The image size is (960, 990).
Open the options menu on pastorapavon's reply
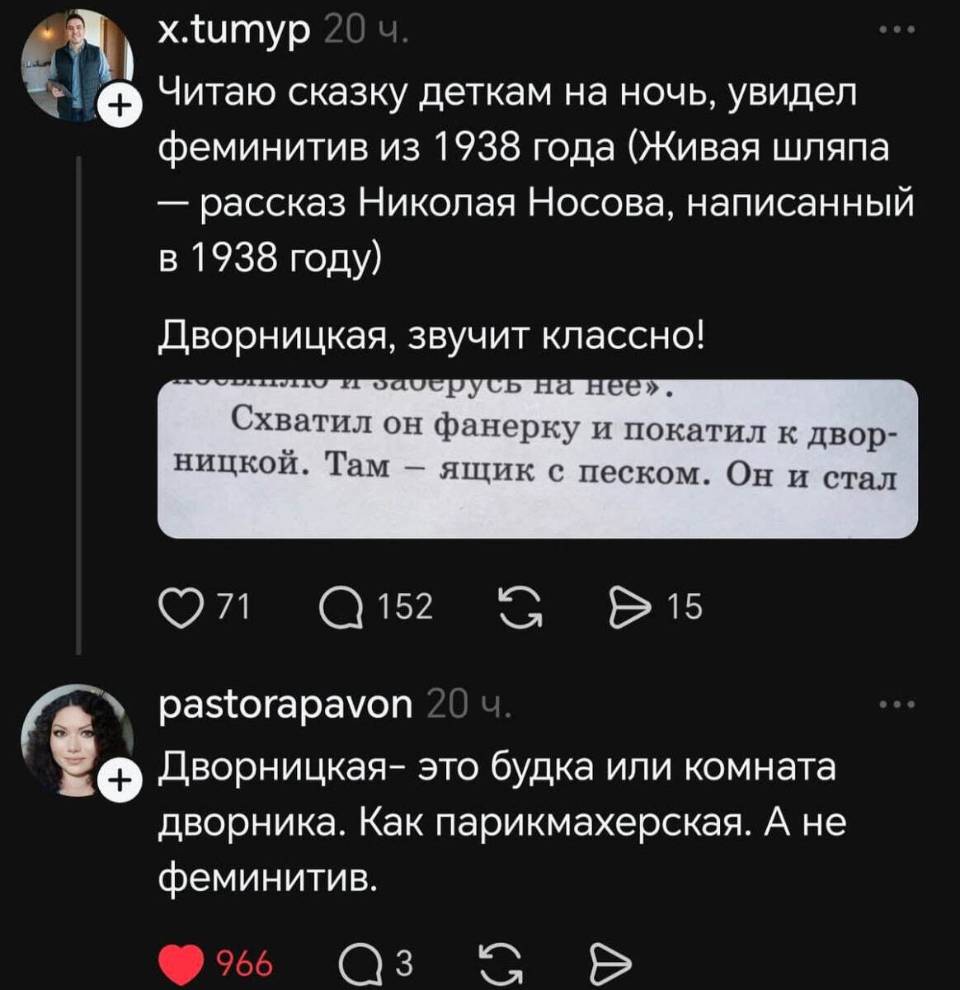(897, 705)
